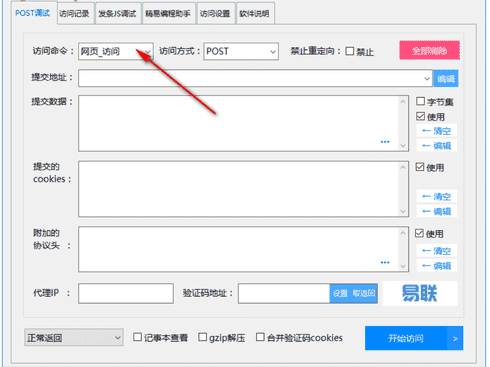This screenshot has height=367, width=490.
Task: Focus the 验证码地址 input field
Action: click(x=284, y=293)
